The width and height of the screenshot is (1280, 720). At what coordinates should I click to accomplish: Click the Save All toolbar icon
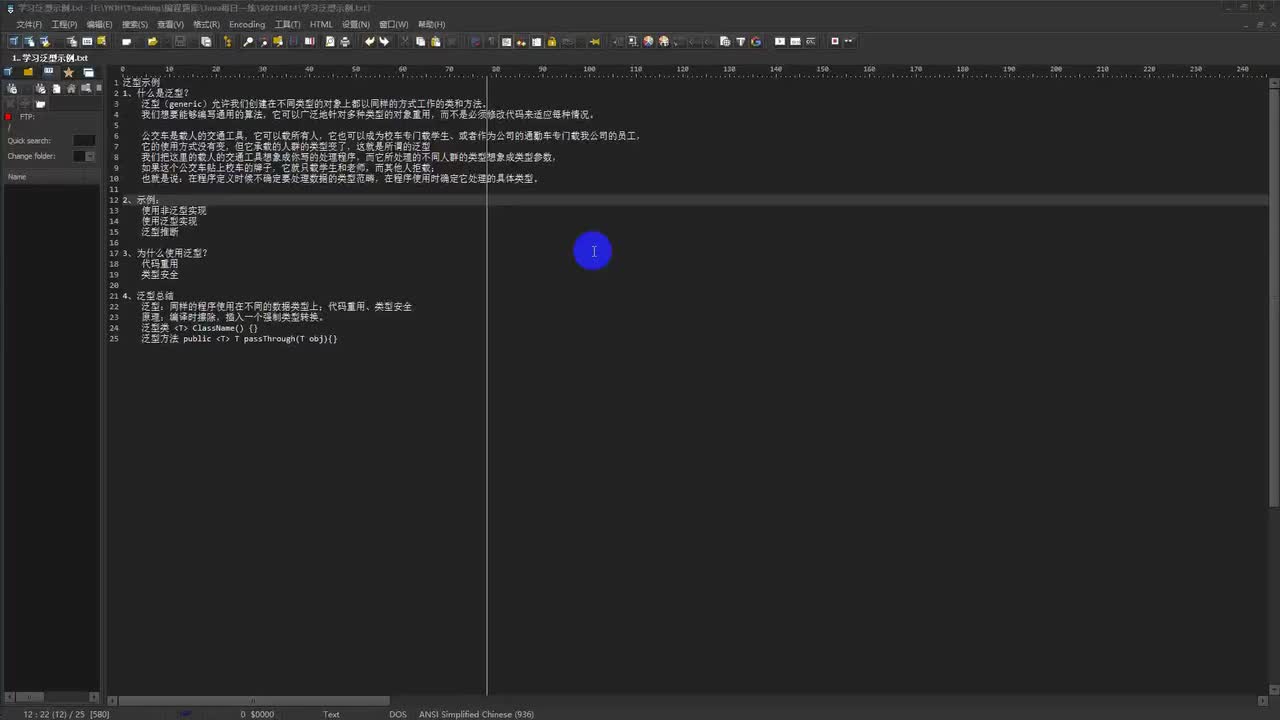pos(206,42)
